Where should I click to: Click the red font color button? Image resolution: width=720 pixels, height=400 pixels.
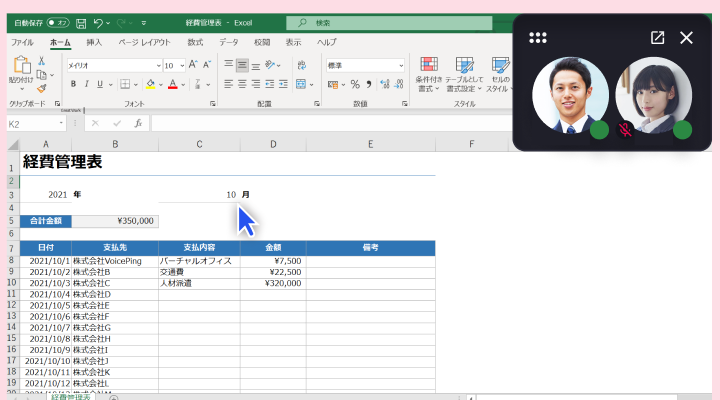click(172, 84)
